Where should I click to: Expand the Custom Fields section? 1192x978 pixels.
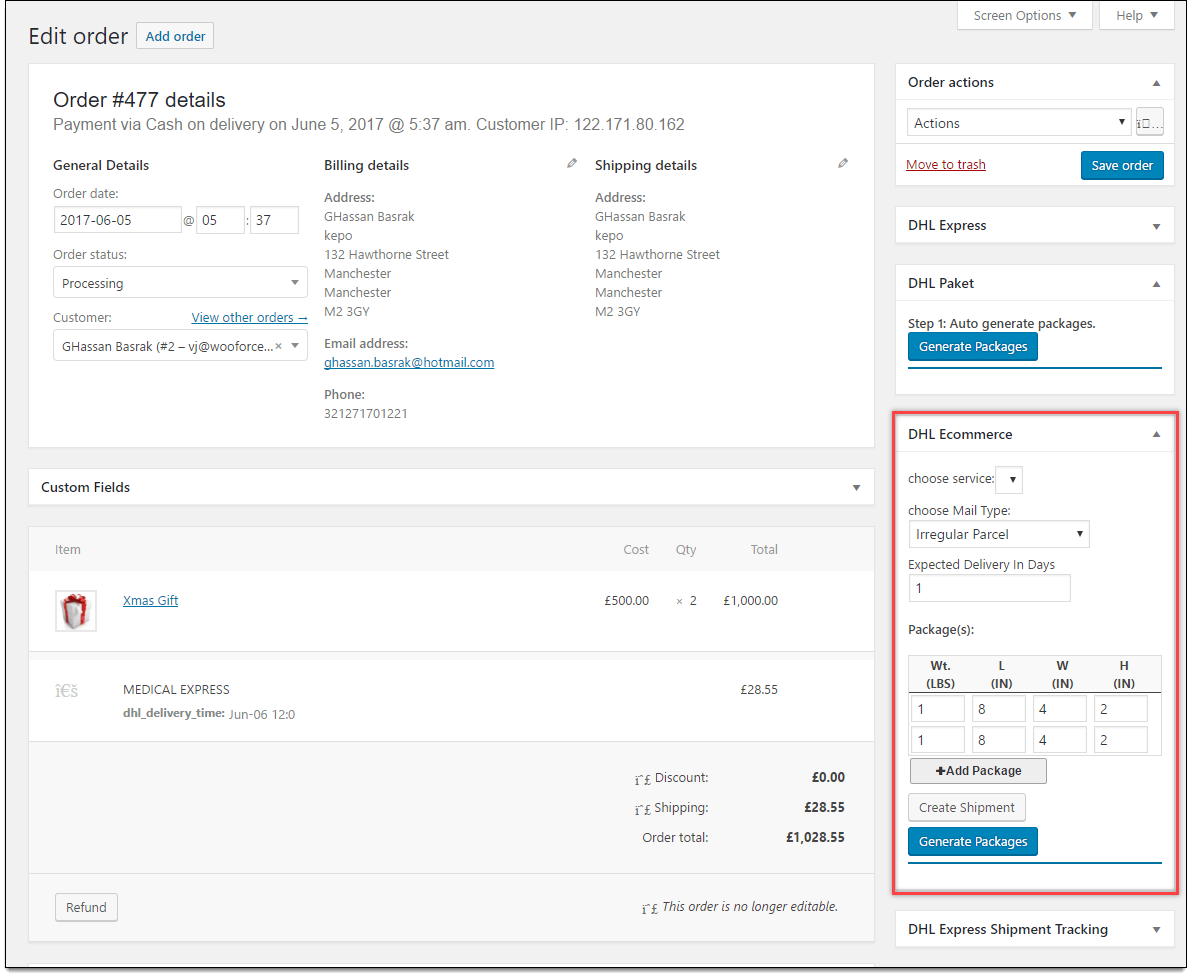(x=856, y=487)
